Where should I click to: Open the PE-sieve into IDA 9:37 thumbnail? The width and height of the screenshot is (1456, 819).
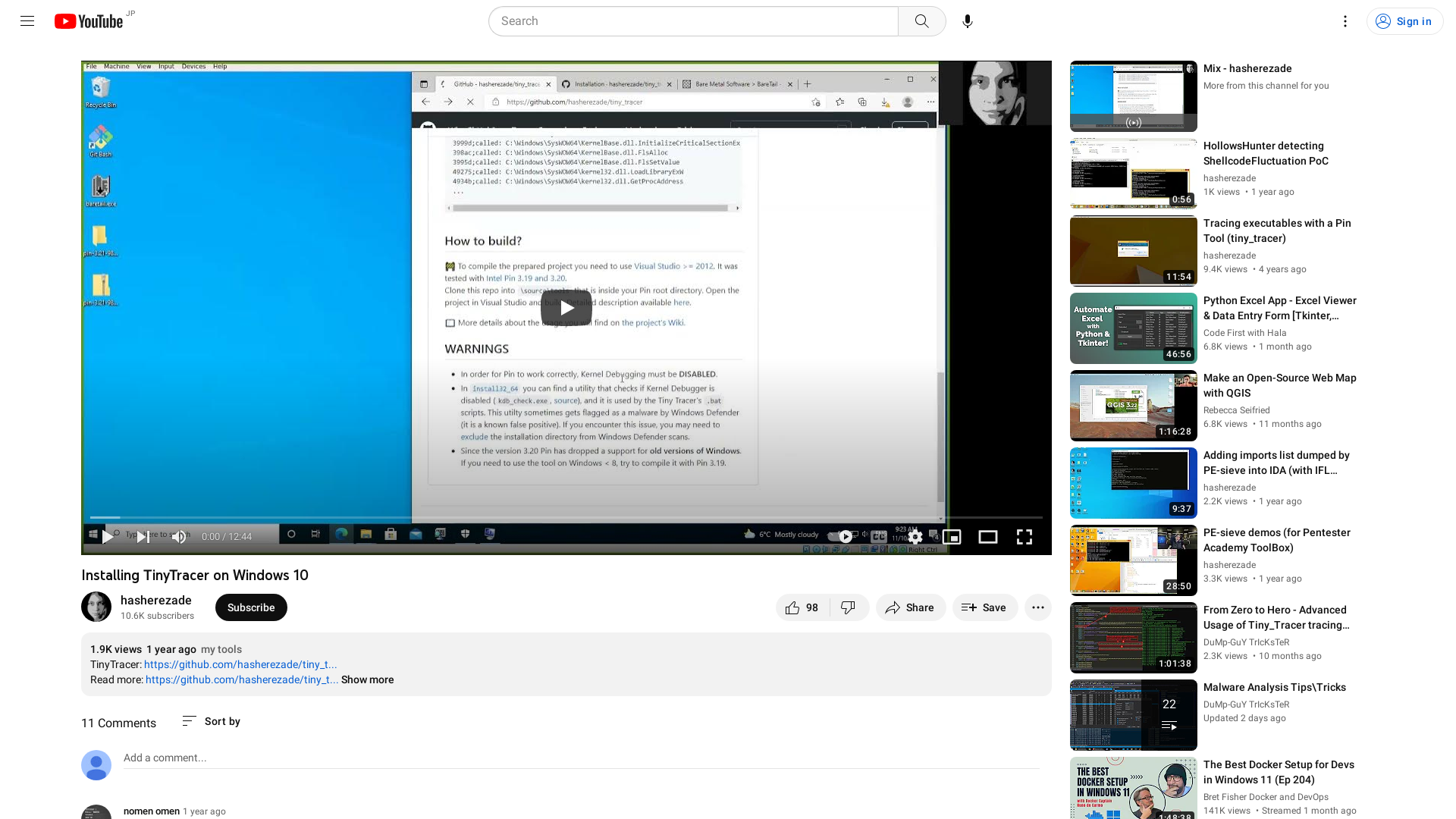click(x=1133, y=483)
